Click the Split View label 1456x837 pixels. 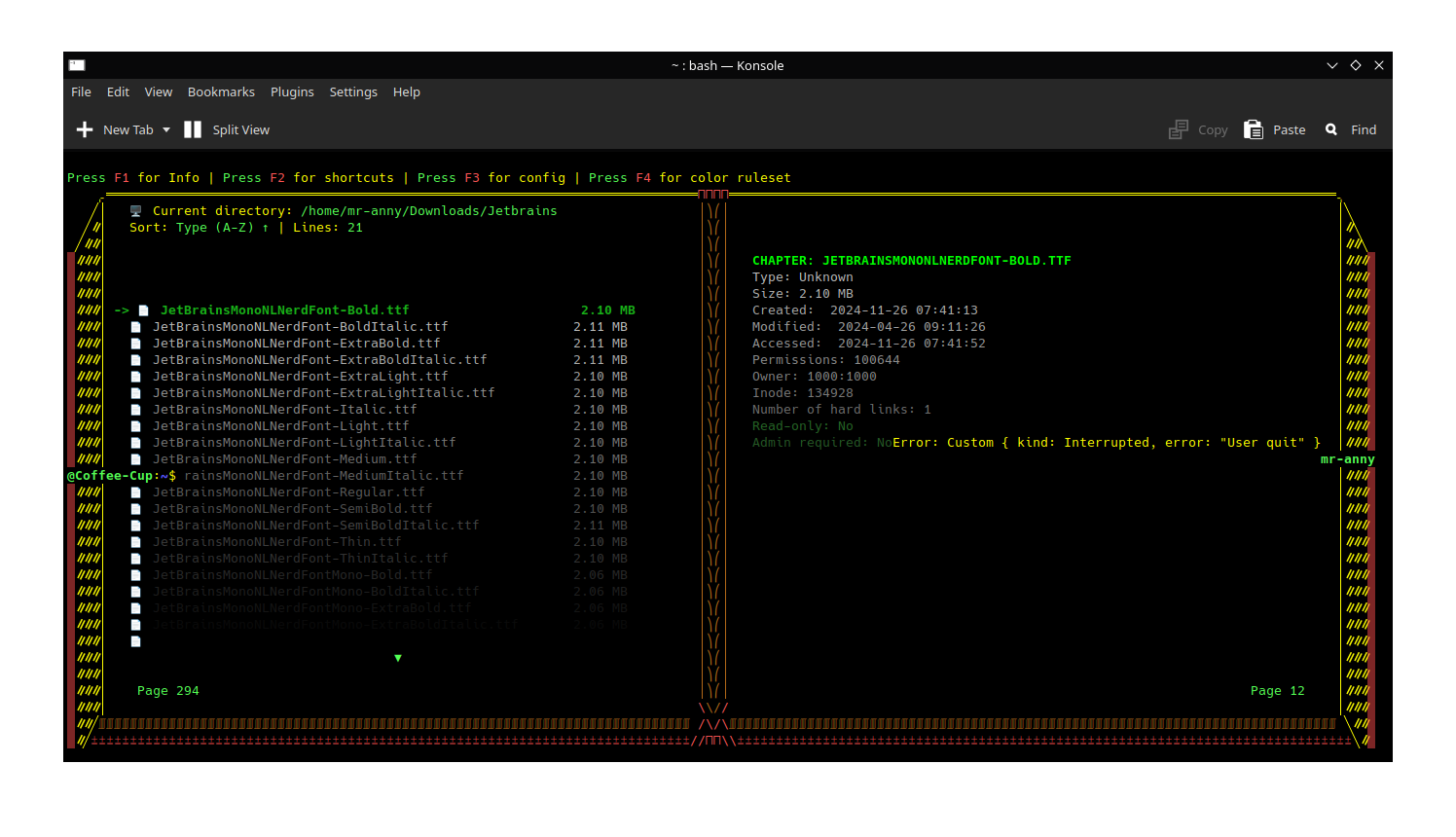pyautogui.click(x=241, y=129)
